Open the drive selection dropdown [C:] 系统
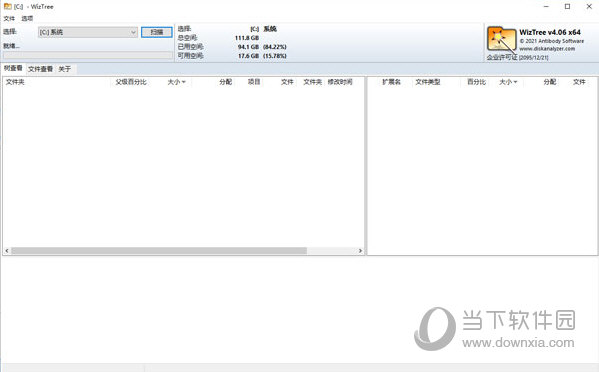Screen dimensions: 599x372 88,32
